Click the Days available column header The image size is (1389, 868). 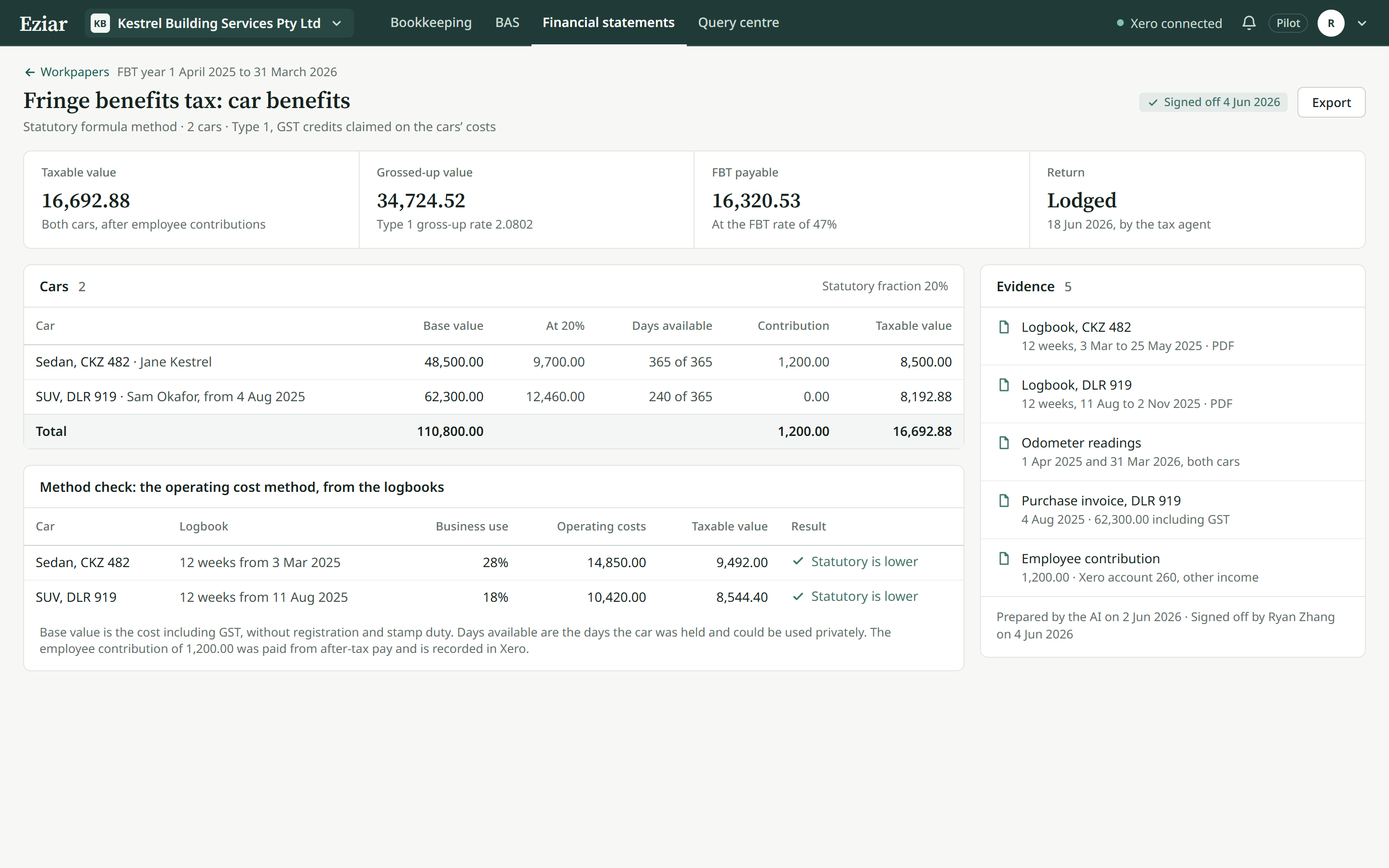click(671, 325)
